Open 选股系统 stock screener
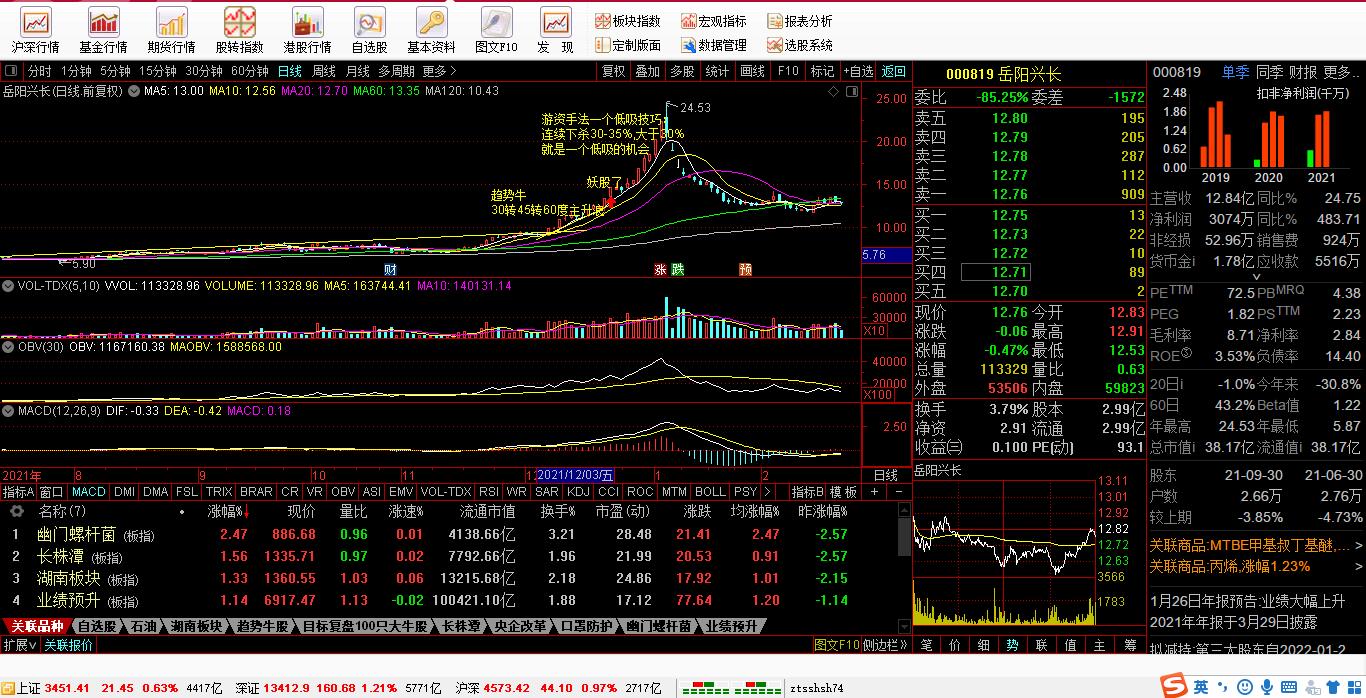This screenshot has height=698, width=1366. click(799, 45)
